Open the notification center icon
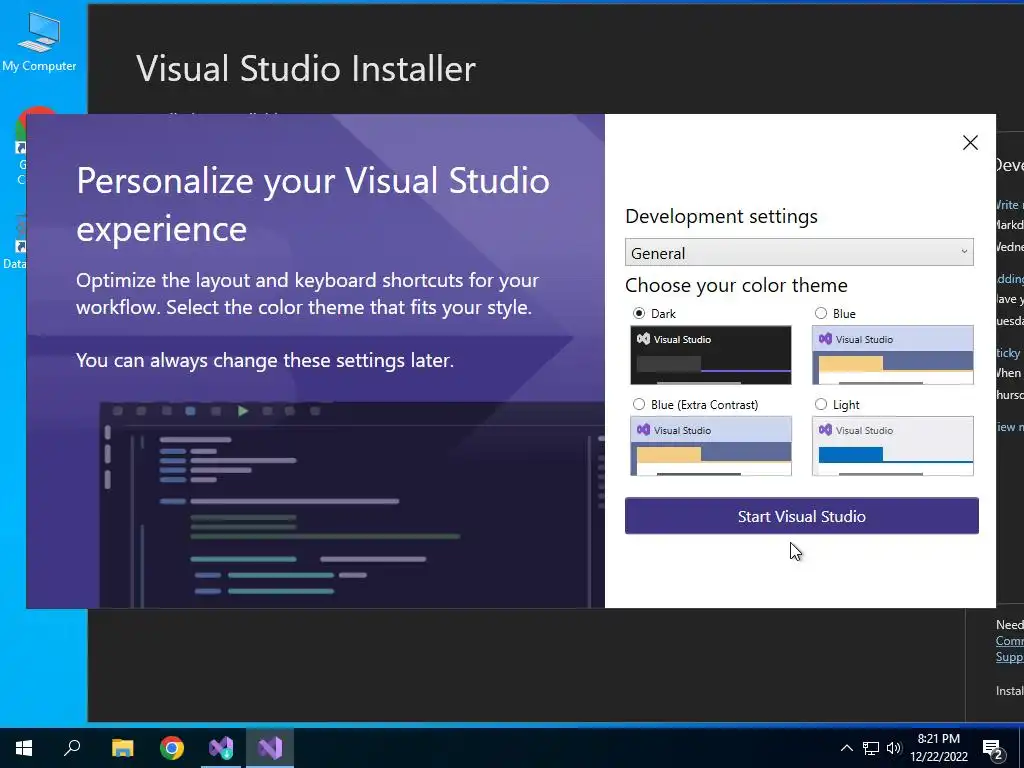The width and height of the screenshot is (1024, 768). (x=993, y=749)
